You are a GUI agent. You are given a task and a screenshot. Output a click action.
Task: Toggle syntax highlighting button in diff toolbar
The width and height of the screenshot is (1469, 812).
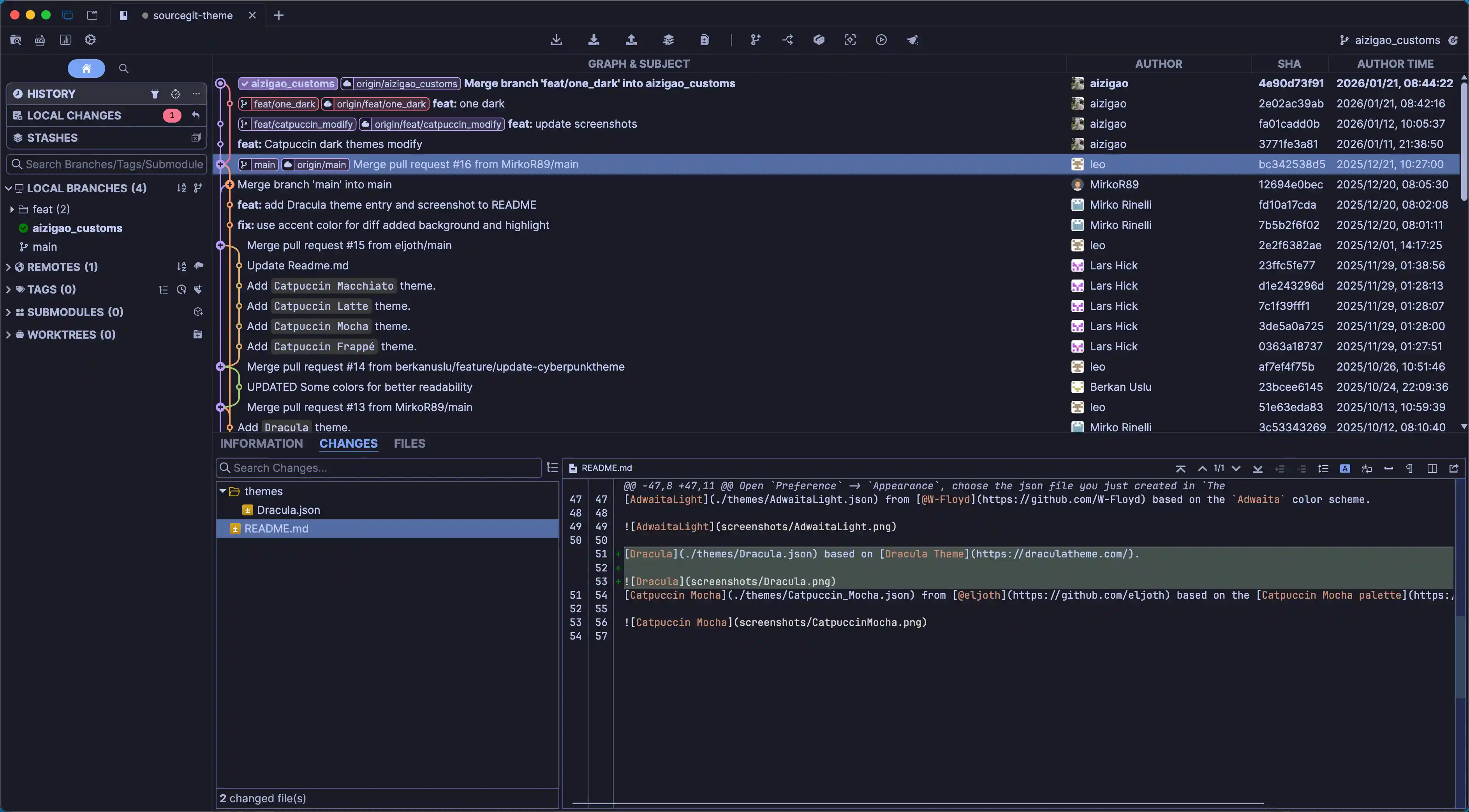(x=1345, y=468)
